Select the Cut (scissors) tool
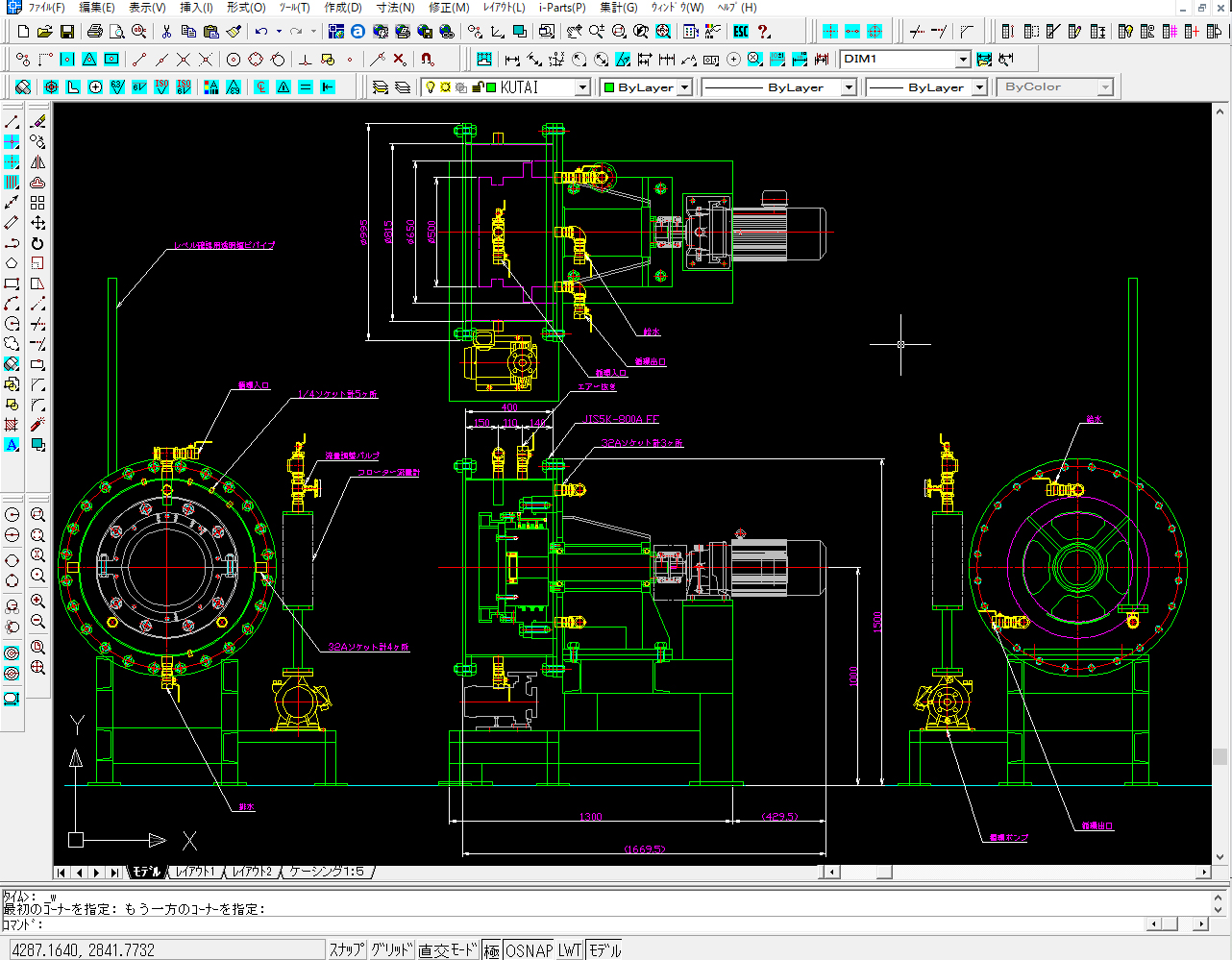Image resolution: width=1232 pixels, height=960 pixels. [166, 32]
